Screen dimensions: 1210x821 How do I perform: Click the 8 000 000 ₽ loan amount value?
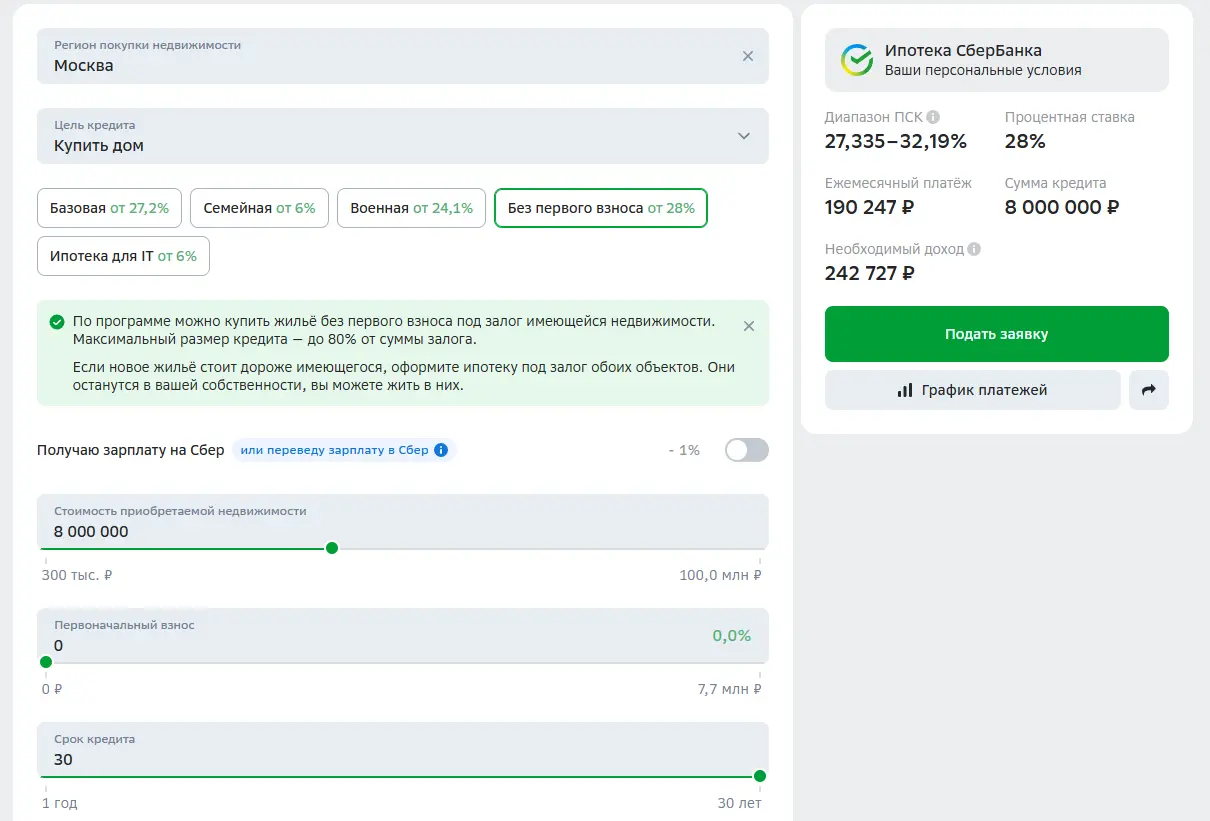click(x=1062, y=207)
